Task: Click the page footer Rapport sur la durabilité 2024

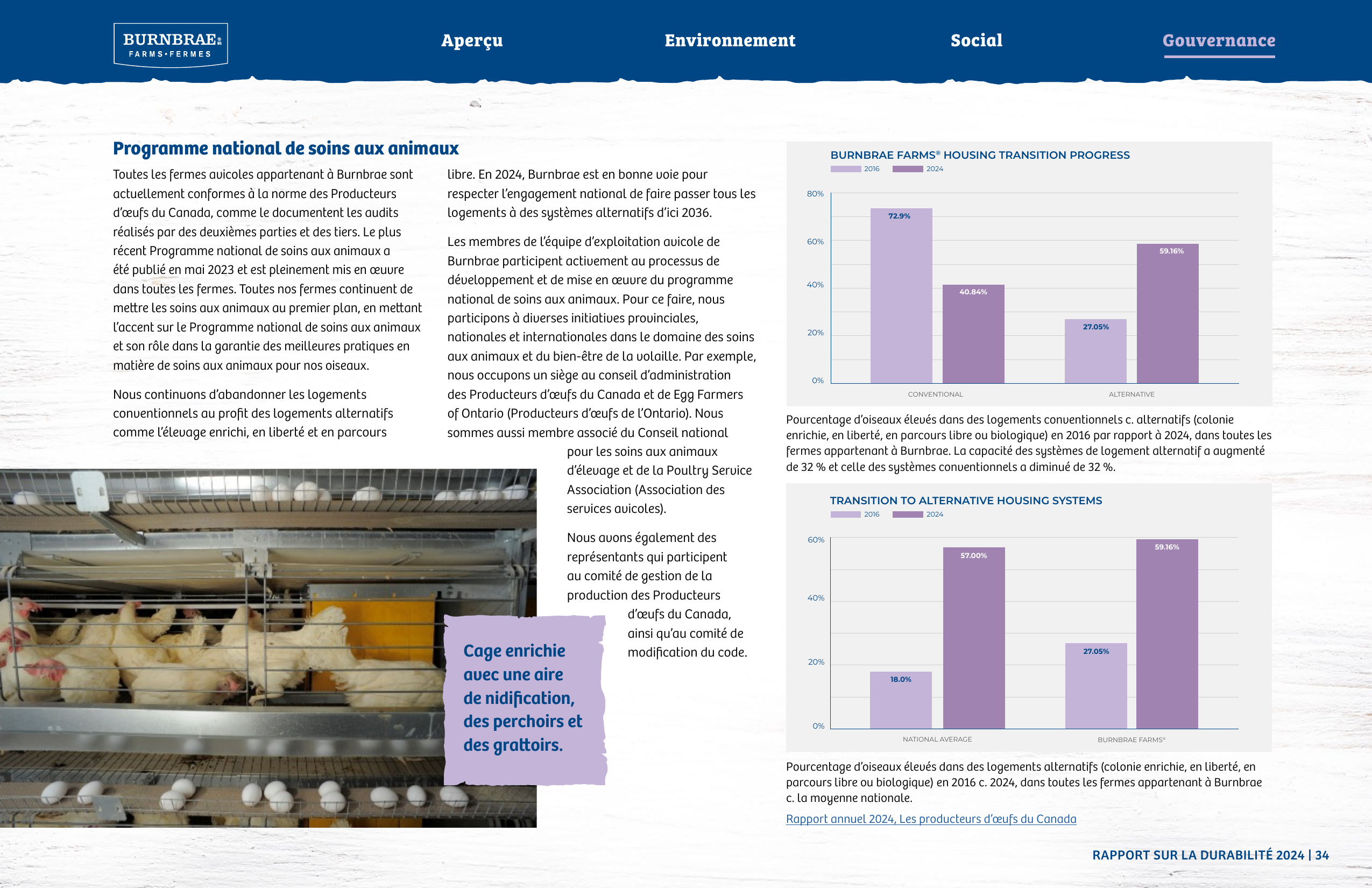Action: tap(1210, 855)
